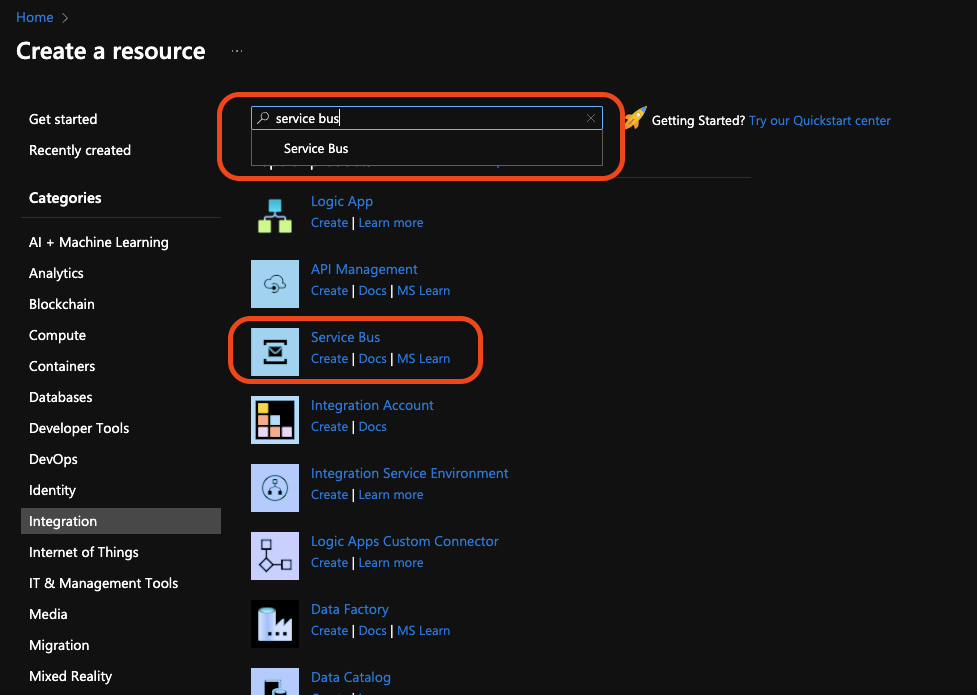Go to the Home breadcrumb
This screenshot has height=695, width=977.
pyautogui.click(x=34, y=17)
